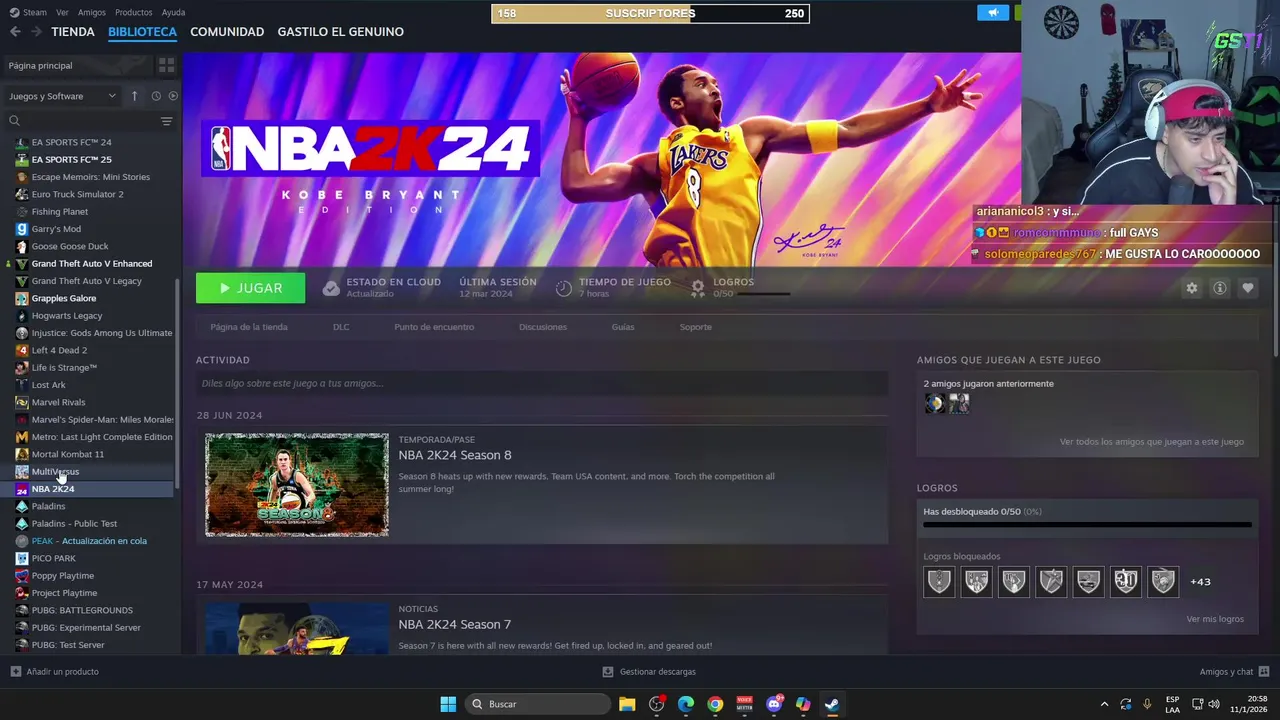Click Añadir un producto
The image size is (1280, 720).
[x=55, y=672]
